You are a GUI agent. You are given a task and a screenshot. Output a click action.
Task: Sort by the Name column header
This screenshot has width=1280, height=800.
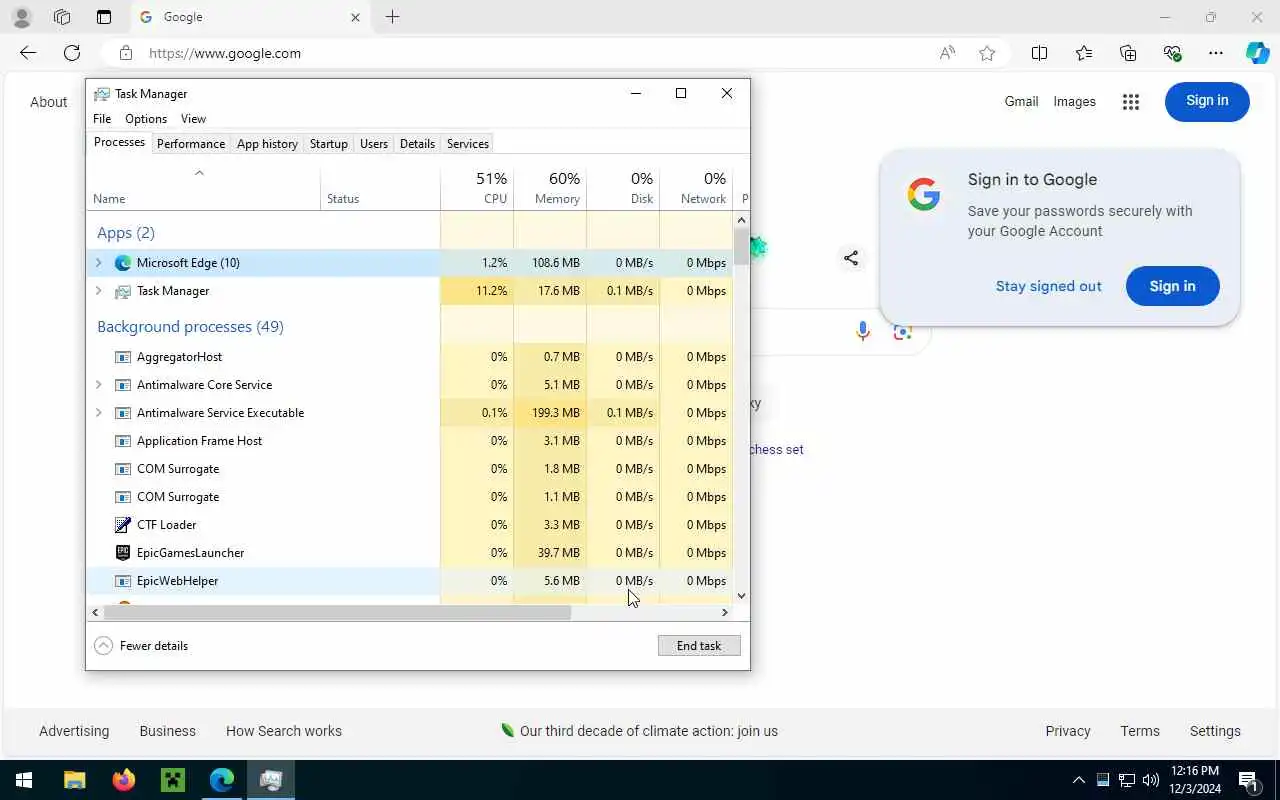[204, 187]
